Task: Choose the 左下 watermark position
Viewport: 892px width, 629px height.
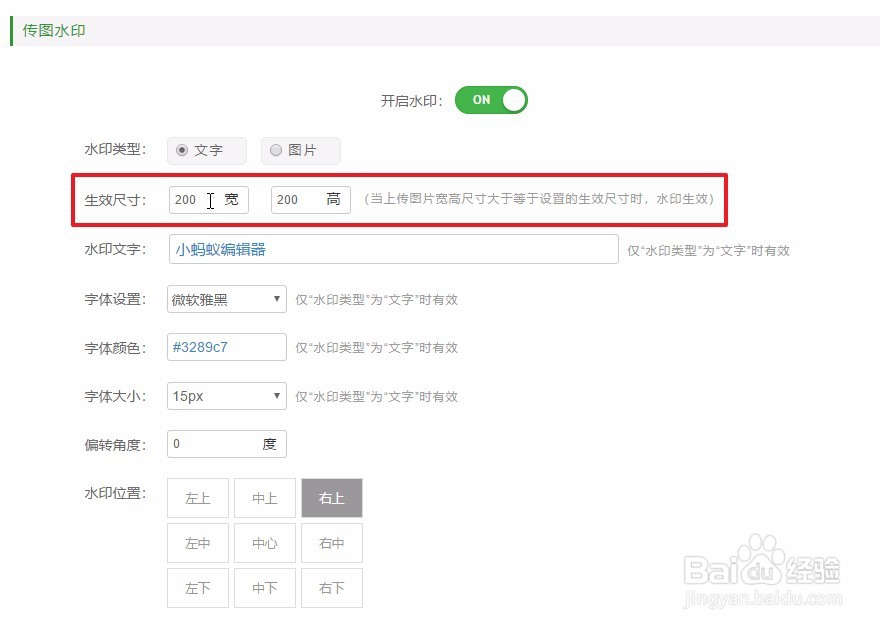Action: pyautogui.click(x=197, y=587)
